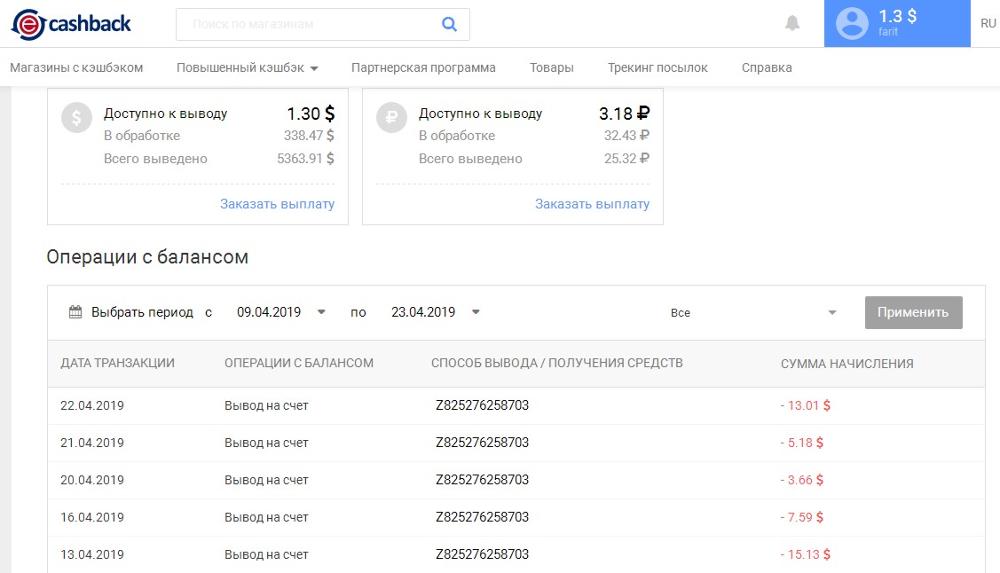Click Вывод на счет in 20.04.2019 row
This screenshot has width=1000, height=573.
point(267,480)
